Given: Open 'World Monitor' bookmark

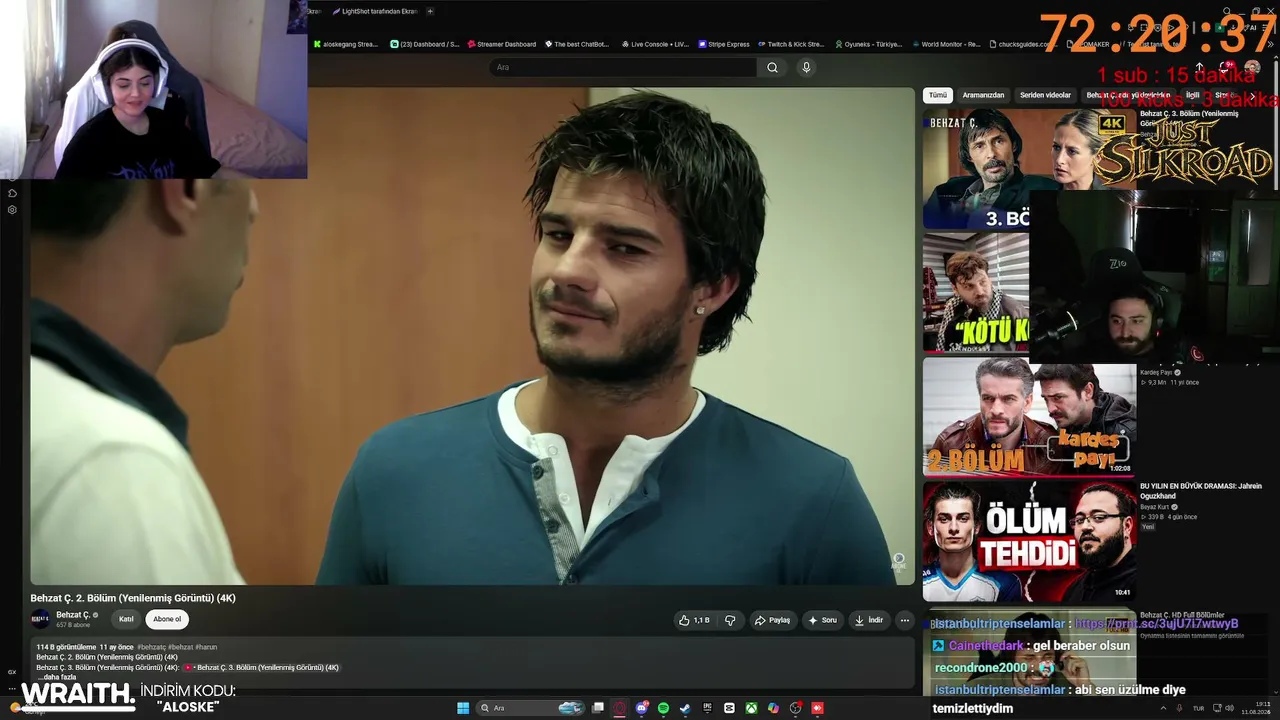Looking at the screenshot, I should pos(946,44).
